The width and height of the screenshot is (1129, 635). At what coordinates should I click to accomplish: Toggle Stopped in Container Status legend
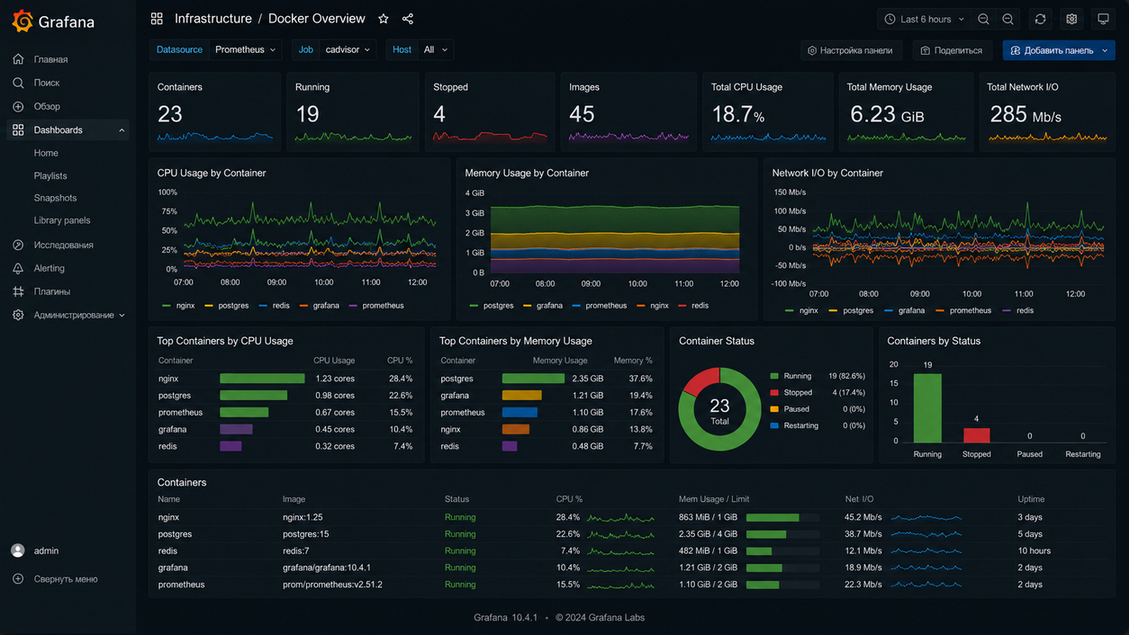pos(791,392)
